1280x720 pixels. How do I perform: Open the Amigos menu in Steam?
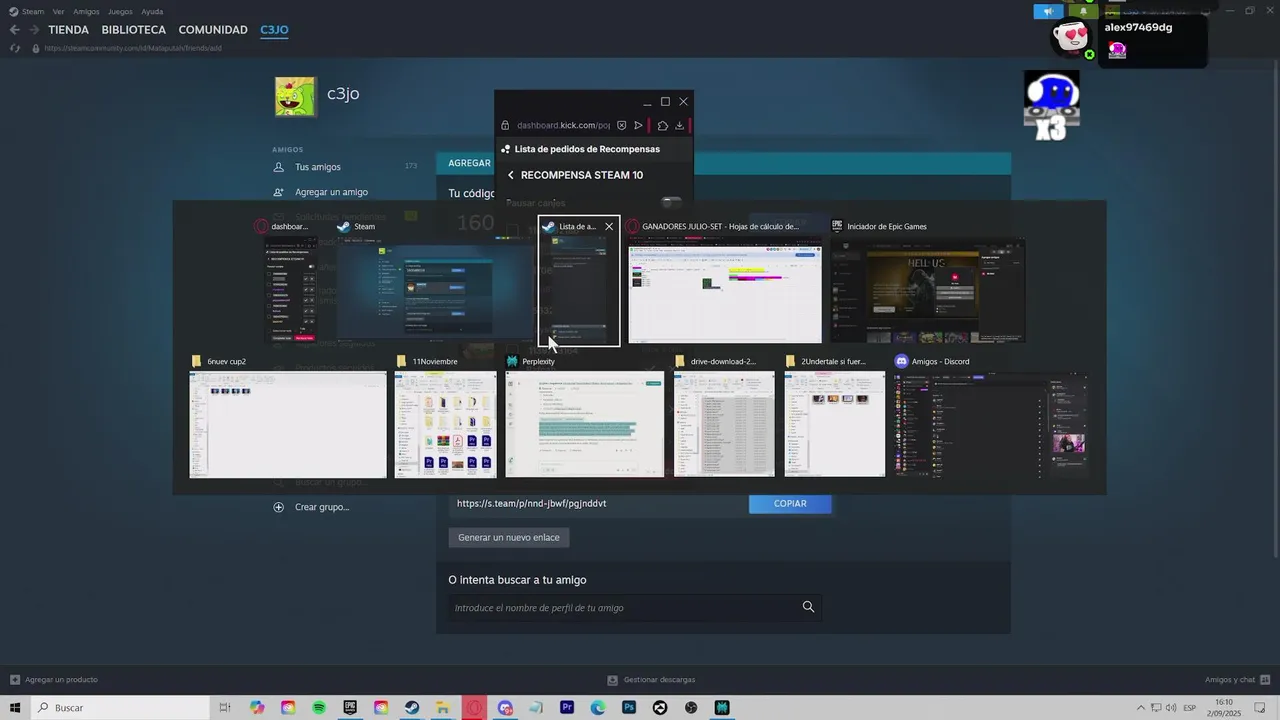[86, 12]
